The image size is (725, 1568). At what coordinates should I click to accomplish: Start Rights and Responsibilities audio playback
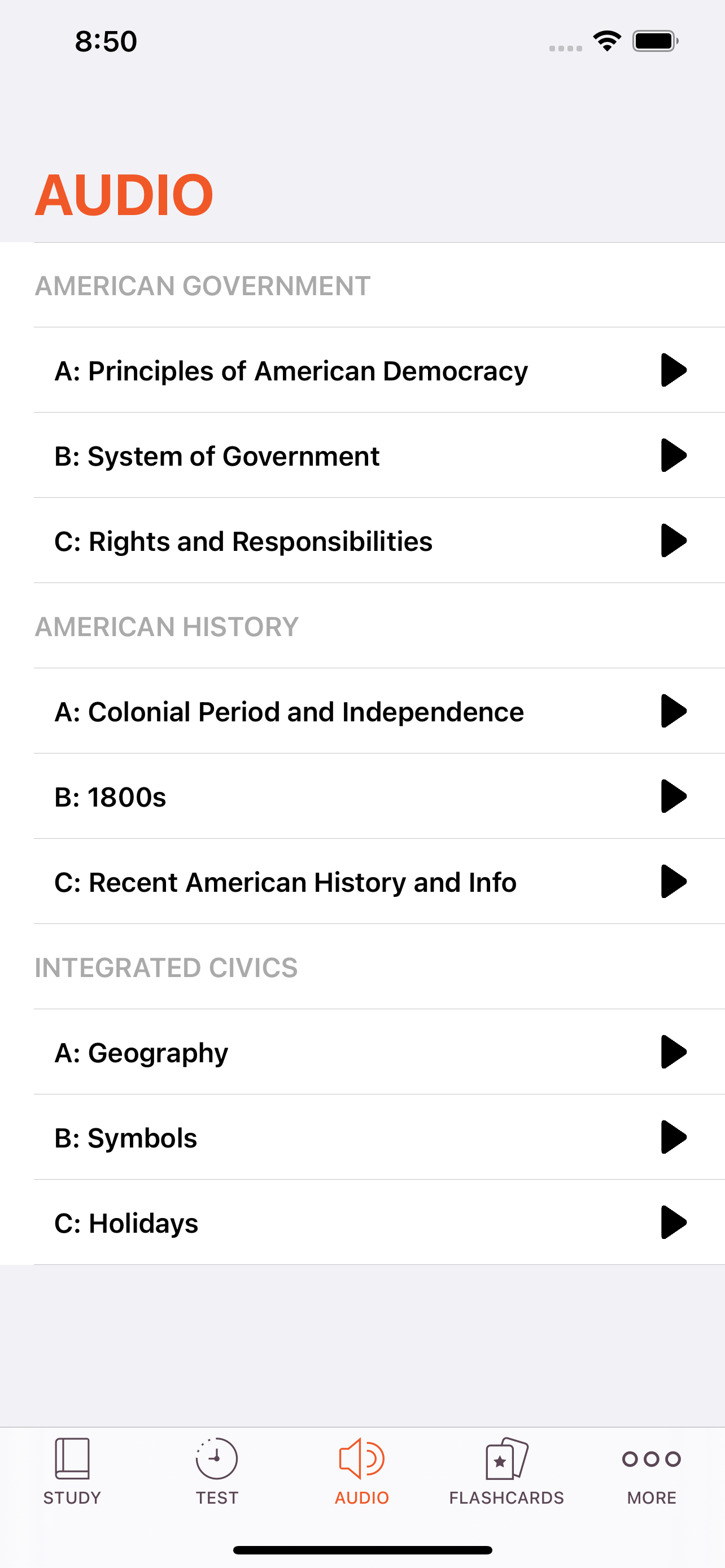coord(673,541)
